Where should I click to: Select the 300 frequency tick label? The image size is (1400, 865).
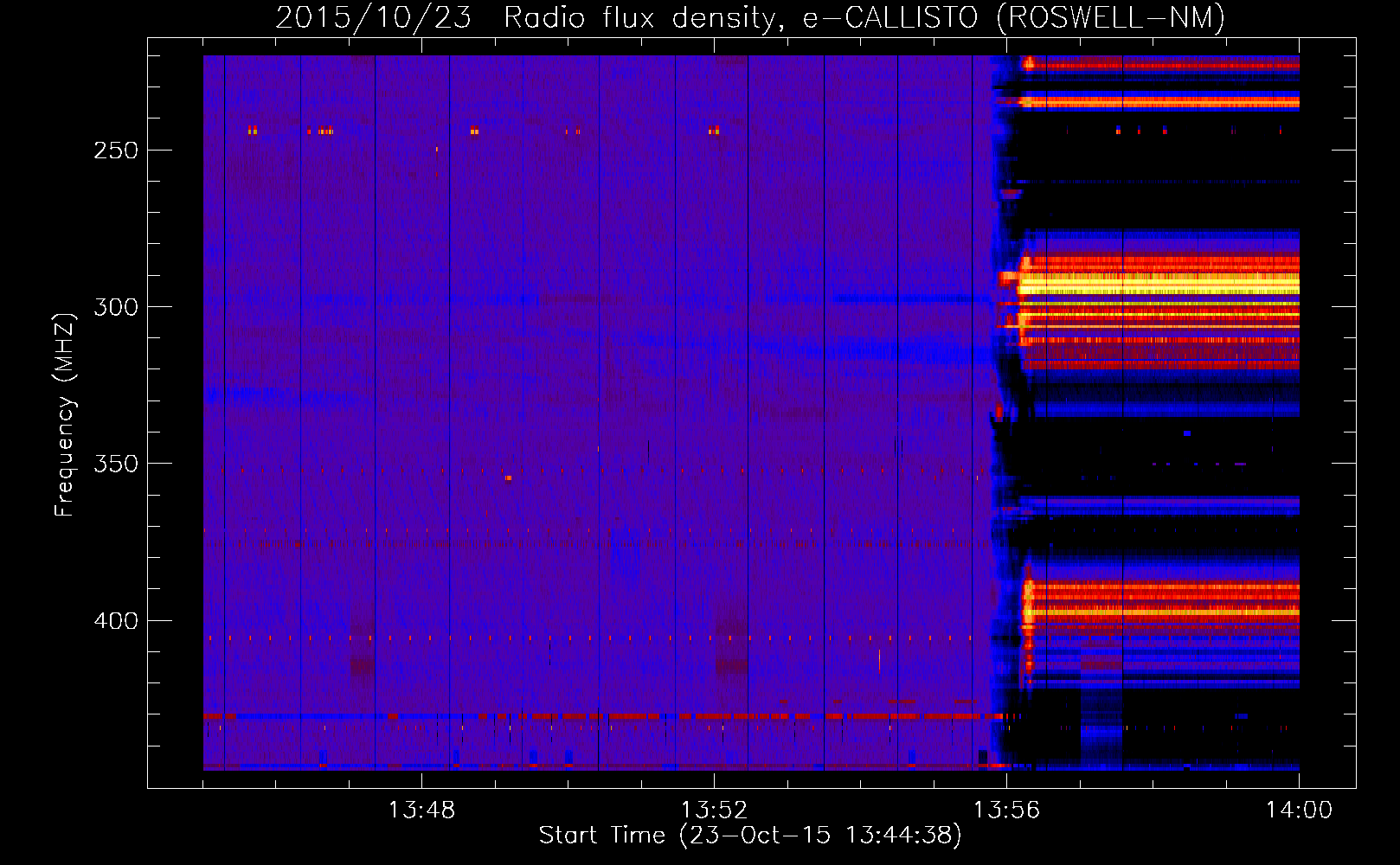click(115, 307)
